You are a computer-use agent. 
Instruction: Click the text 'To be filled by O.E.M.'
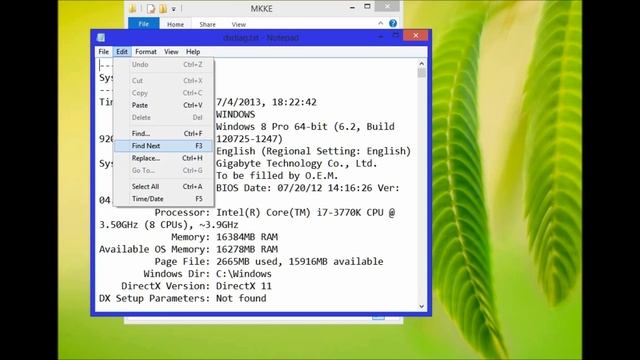click(x=277, y=176)
